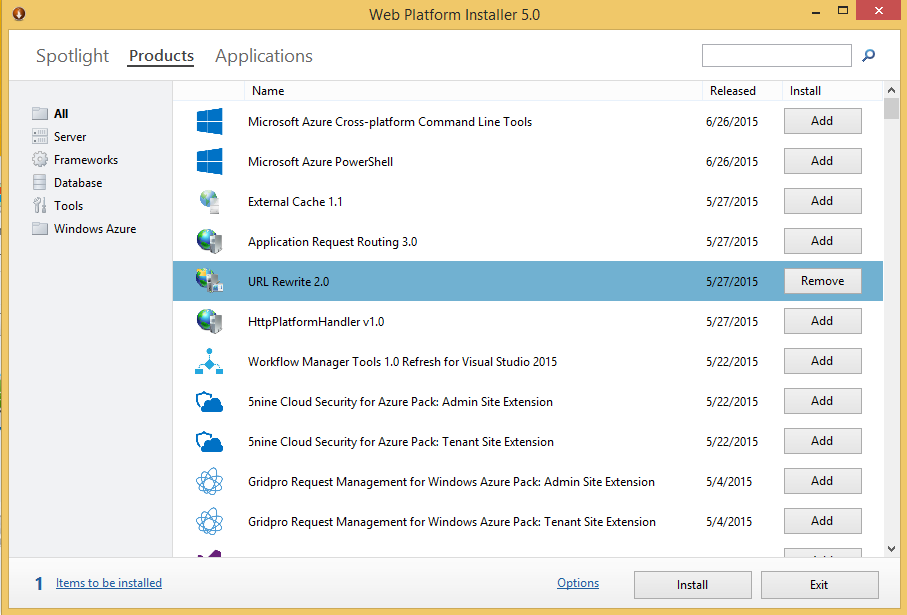
Task: Open the Applications tab
Action: coord(264,56)
